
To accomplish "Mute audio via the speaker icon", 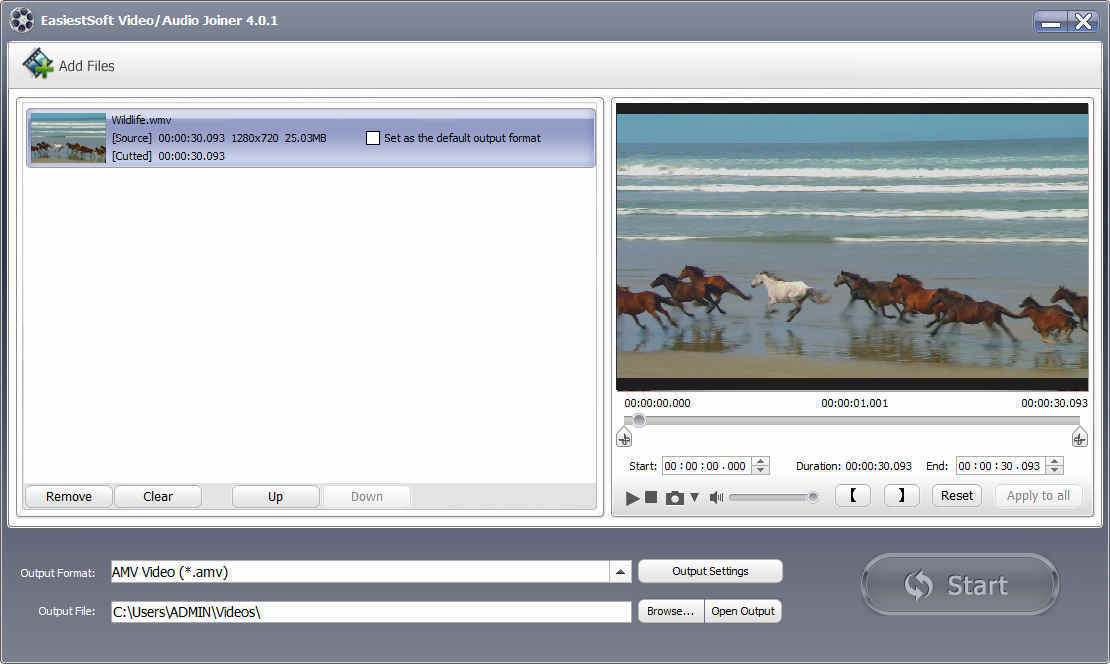I will (716, 496).
